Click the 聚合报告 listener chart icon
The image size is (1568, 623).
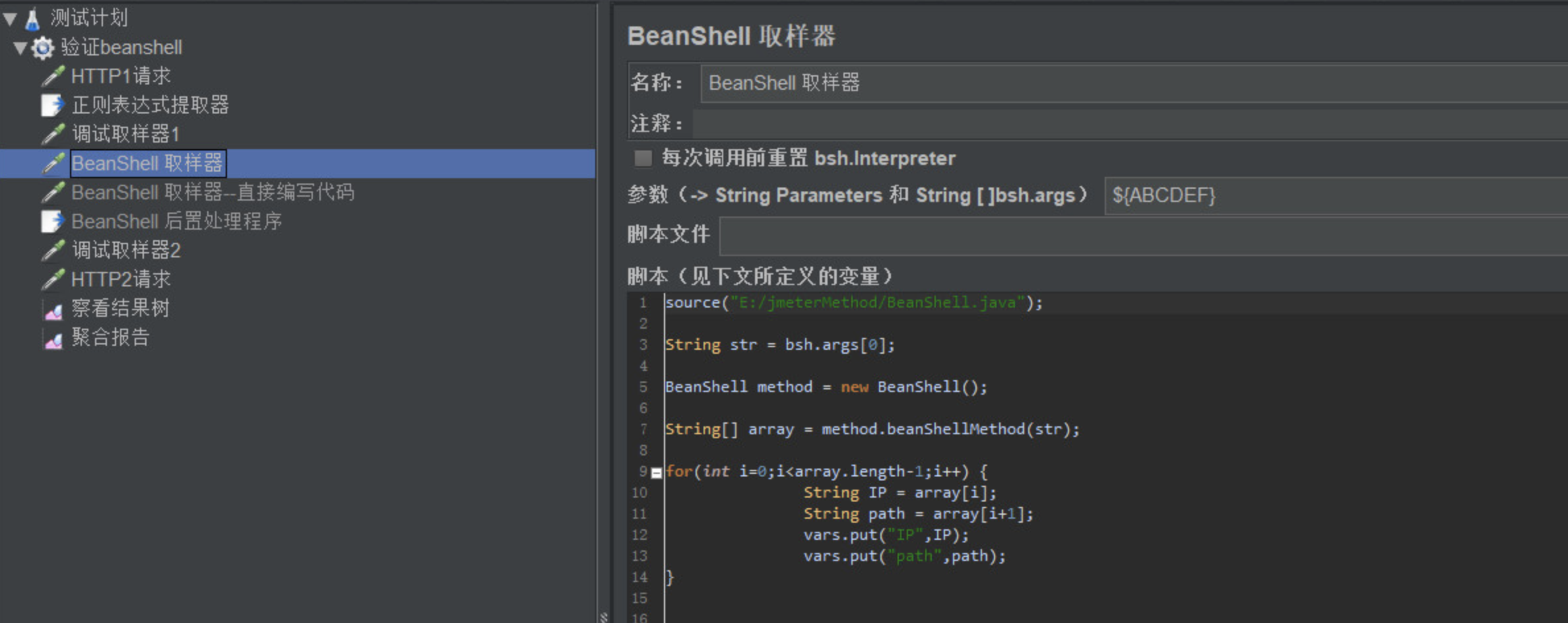pos(53,339)
